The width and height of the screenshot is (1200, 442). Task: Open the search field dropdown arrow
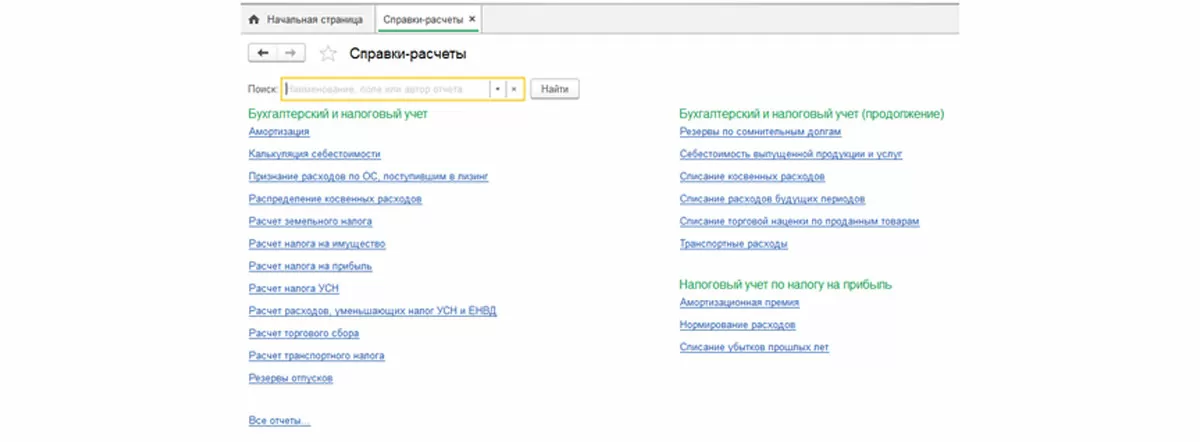pyautogui.click(x=497, y=89)
